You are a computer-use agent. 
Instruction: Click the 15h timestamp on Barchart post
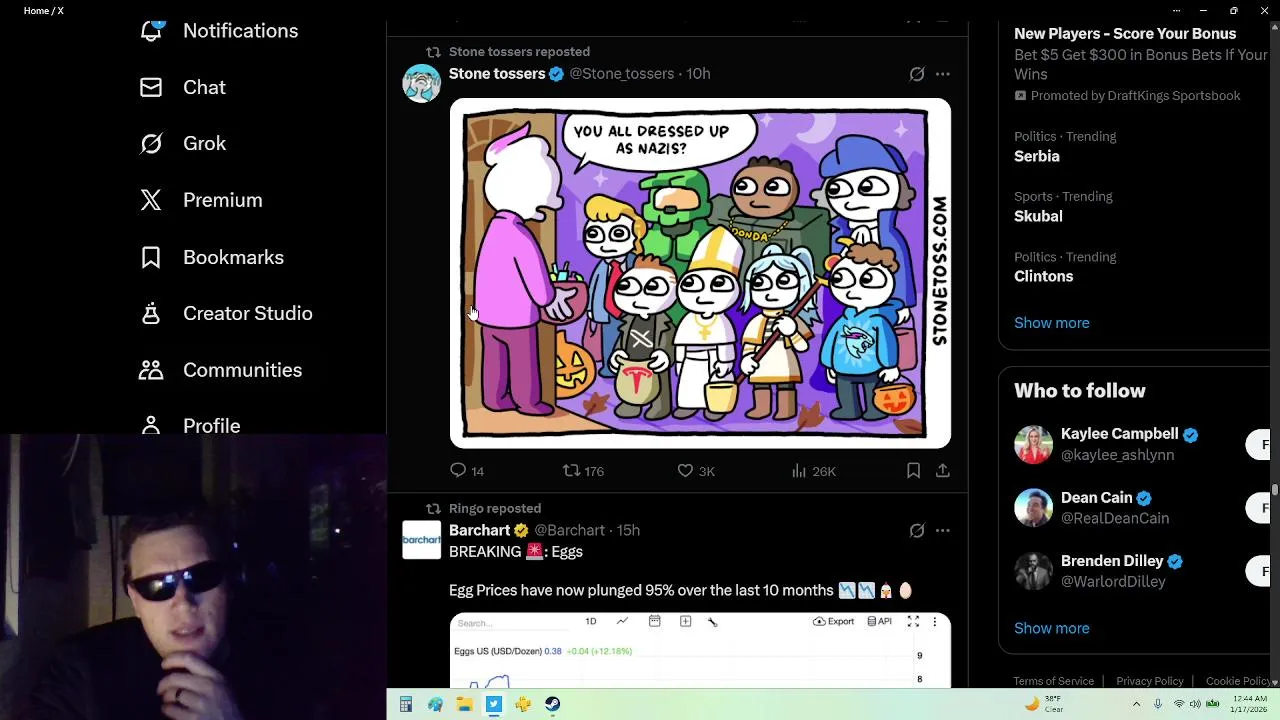point(628,531)
